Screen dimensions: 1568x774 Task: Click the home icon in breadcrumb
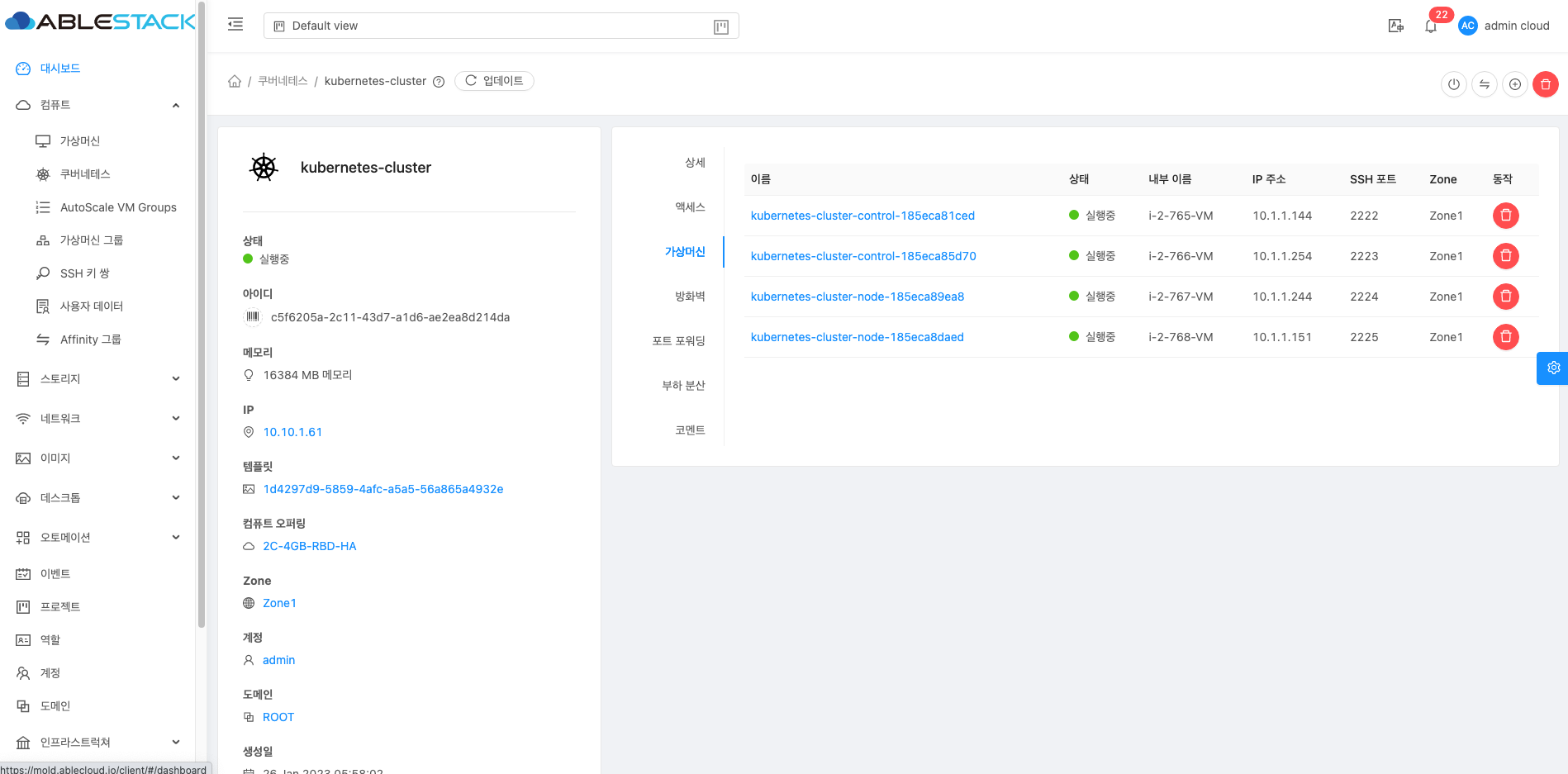point(235,81)
